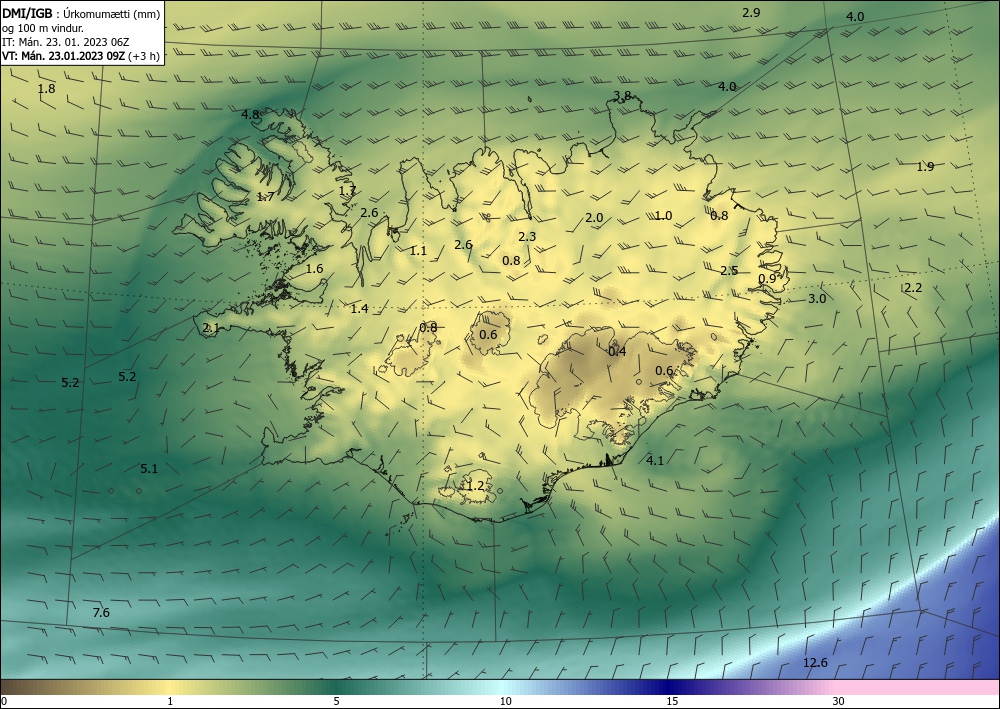The width and height of the screenshot is (1000, 709).
Task: Click the color scale tick label 15
Action: 672,701
